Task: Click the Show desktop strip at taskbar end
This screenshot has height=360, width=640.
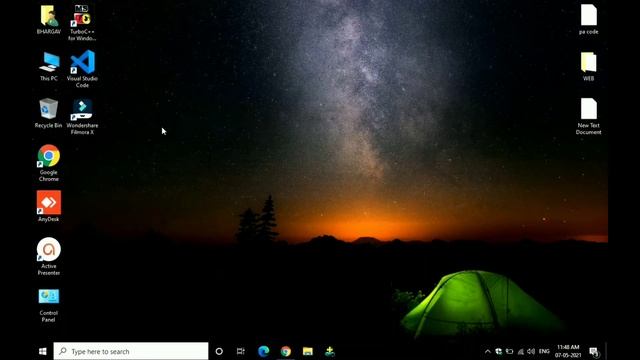Action: coord(606,351)
